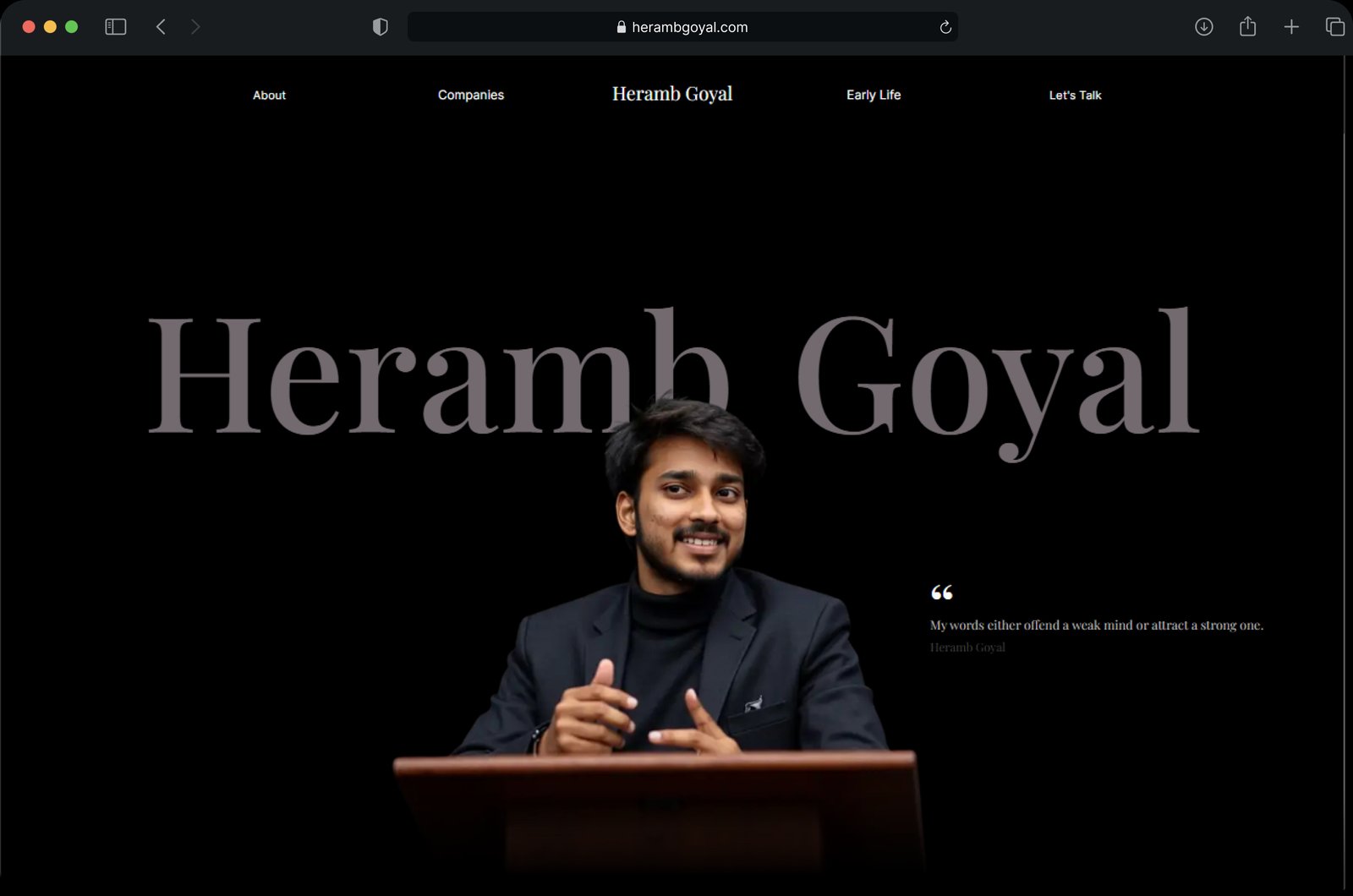
Task: Open the Companies nav item
Action: tap(471, 96)
